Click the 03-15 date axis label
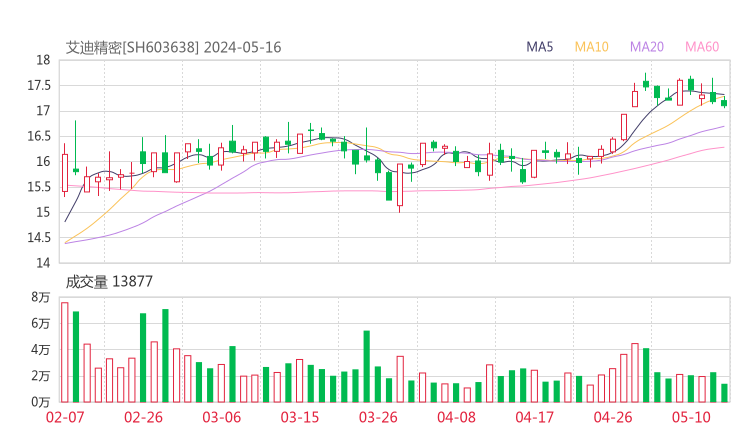Screen dimensions: 740x440 click(300, 417)
